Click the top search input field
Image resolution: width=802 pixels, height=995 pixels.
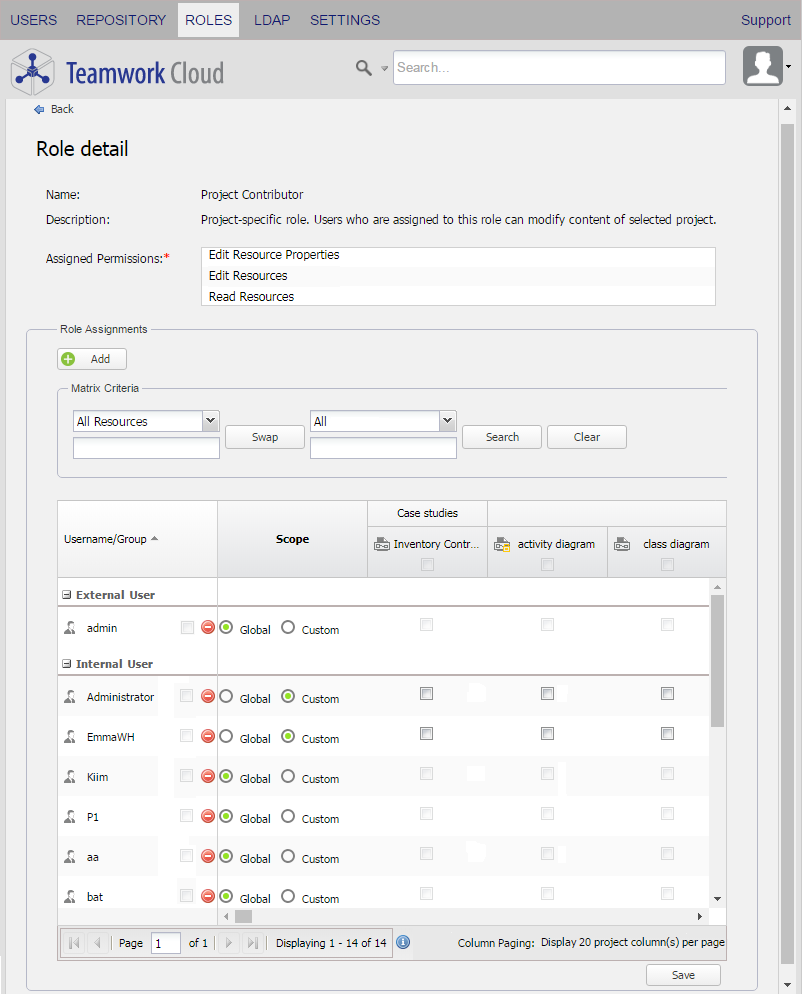558,68
